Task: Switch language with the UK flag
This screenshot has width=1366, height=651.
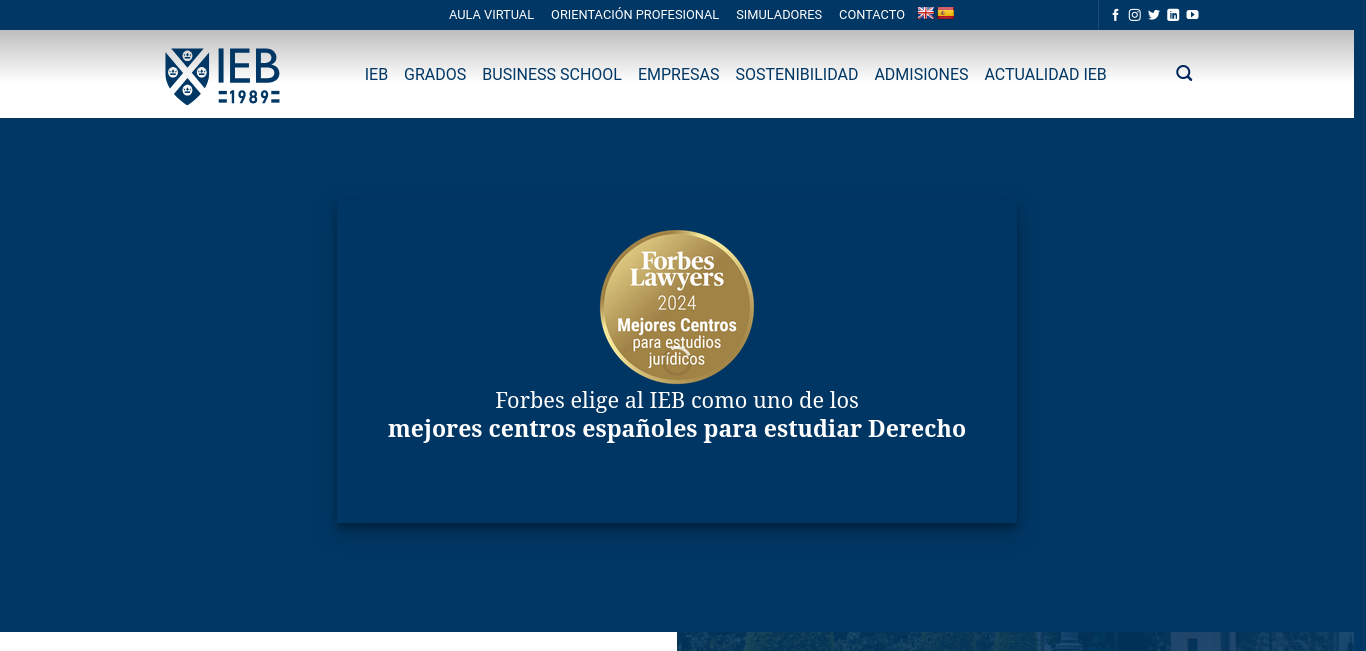Action: pyautogui.click(x=926, y=13)
